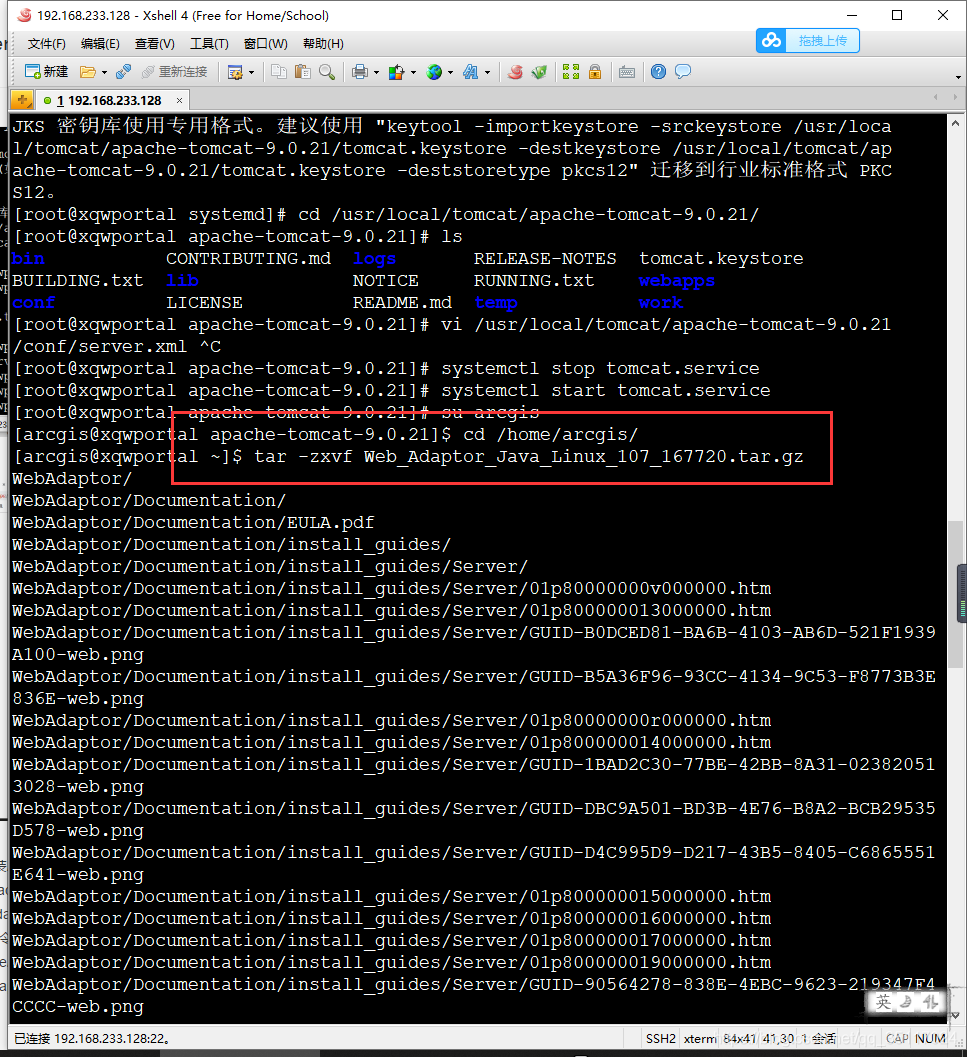Open the toolbar options overflow arrow
This screenshot has width=967, height=1057.
(x=958, y=77)
